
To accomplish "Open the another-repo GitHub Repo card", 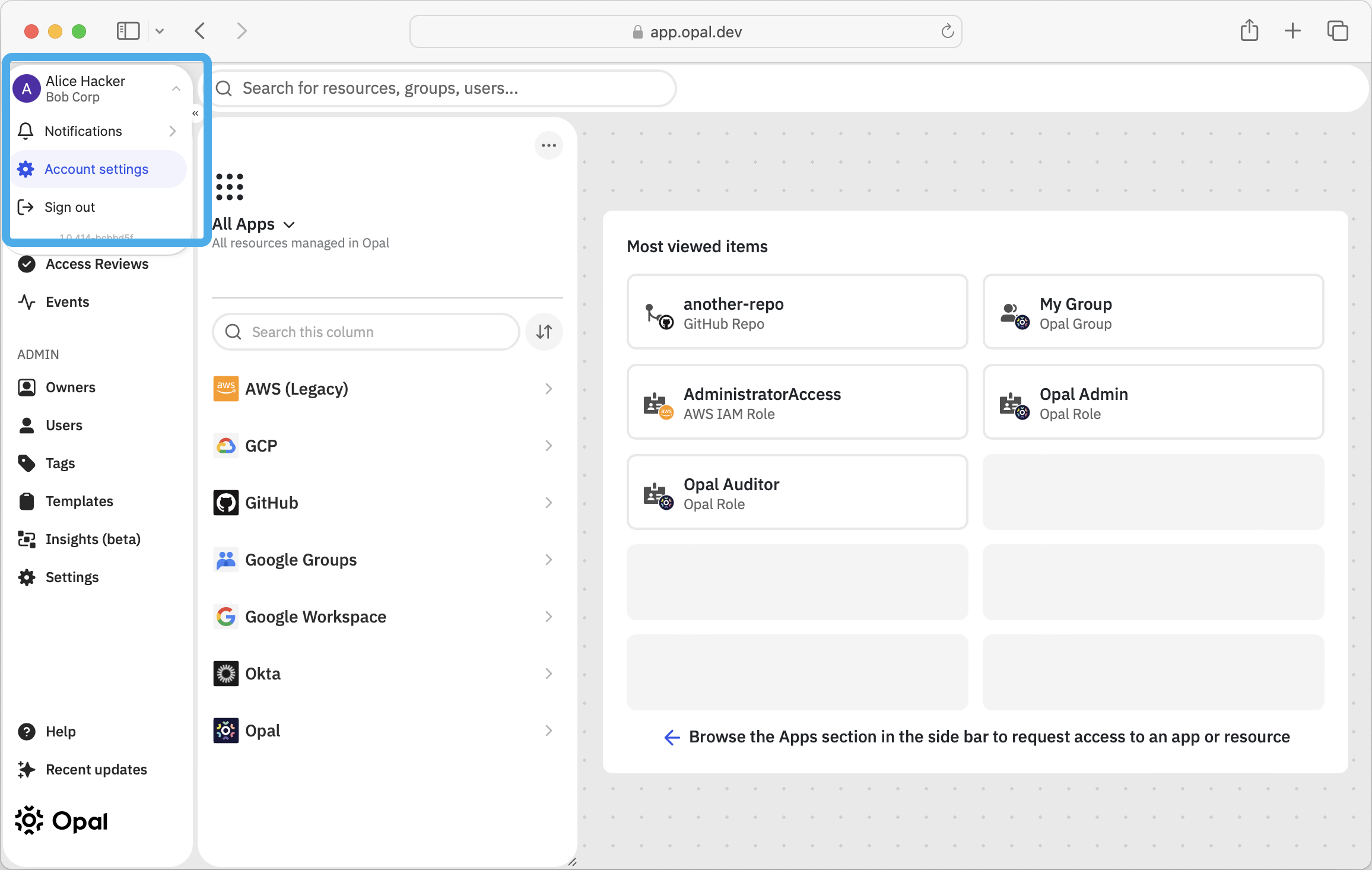I will [797, 312].
